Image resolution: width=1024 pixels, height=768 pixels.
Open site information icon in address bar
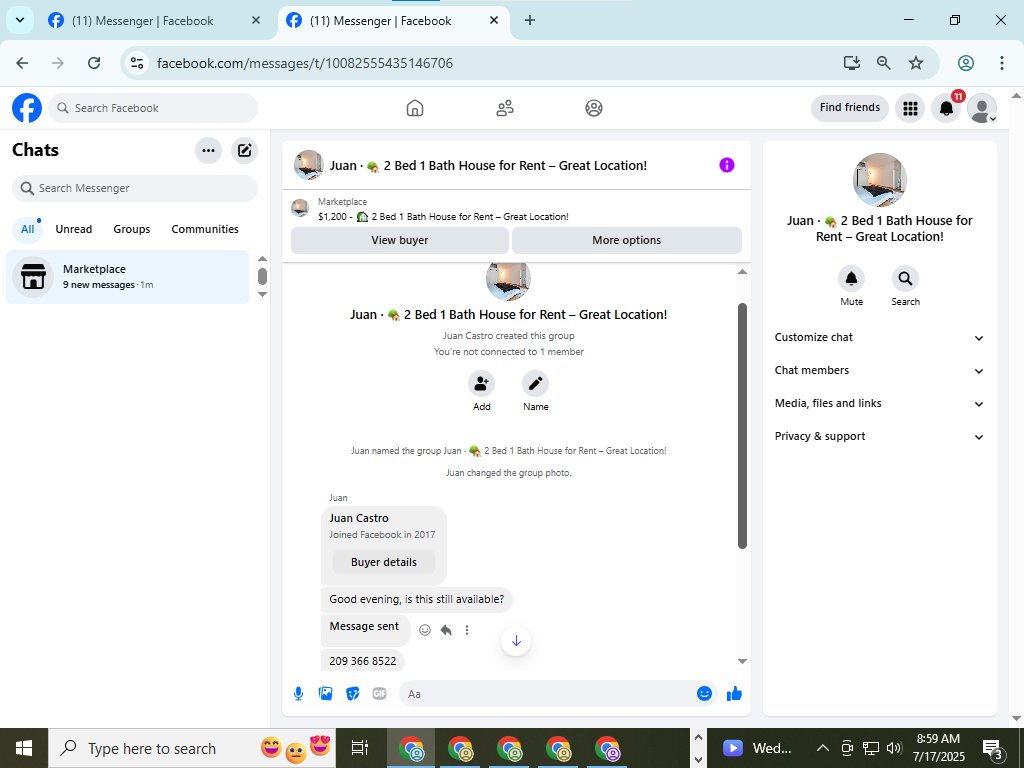point(136,63)
